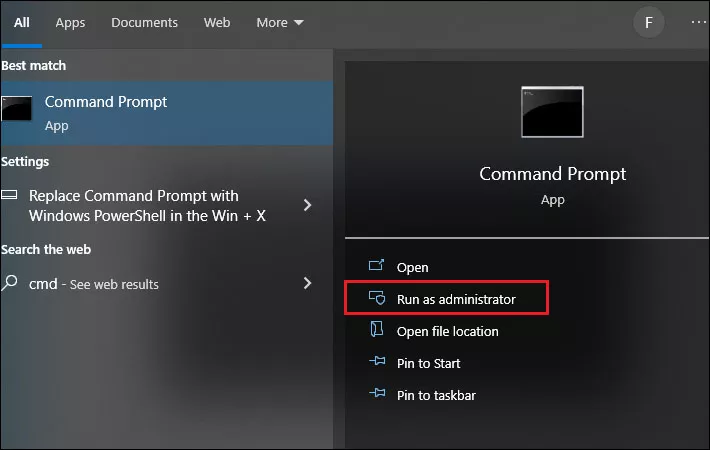Switch to the Apps tab
The width and height of the screenshot is (710, 450).
click(70, 23)
